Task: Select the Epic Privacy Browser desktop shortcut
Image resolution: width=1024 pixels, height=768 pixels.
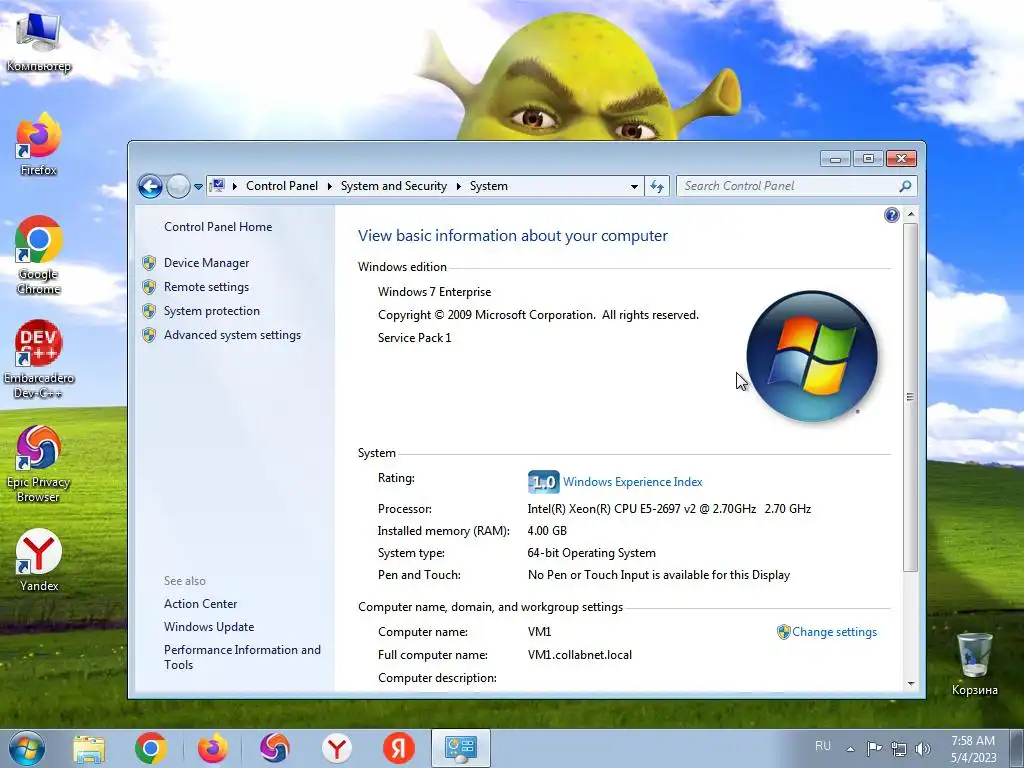Action: (39, 464)
